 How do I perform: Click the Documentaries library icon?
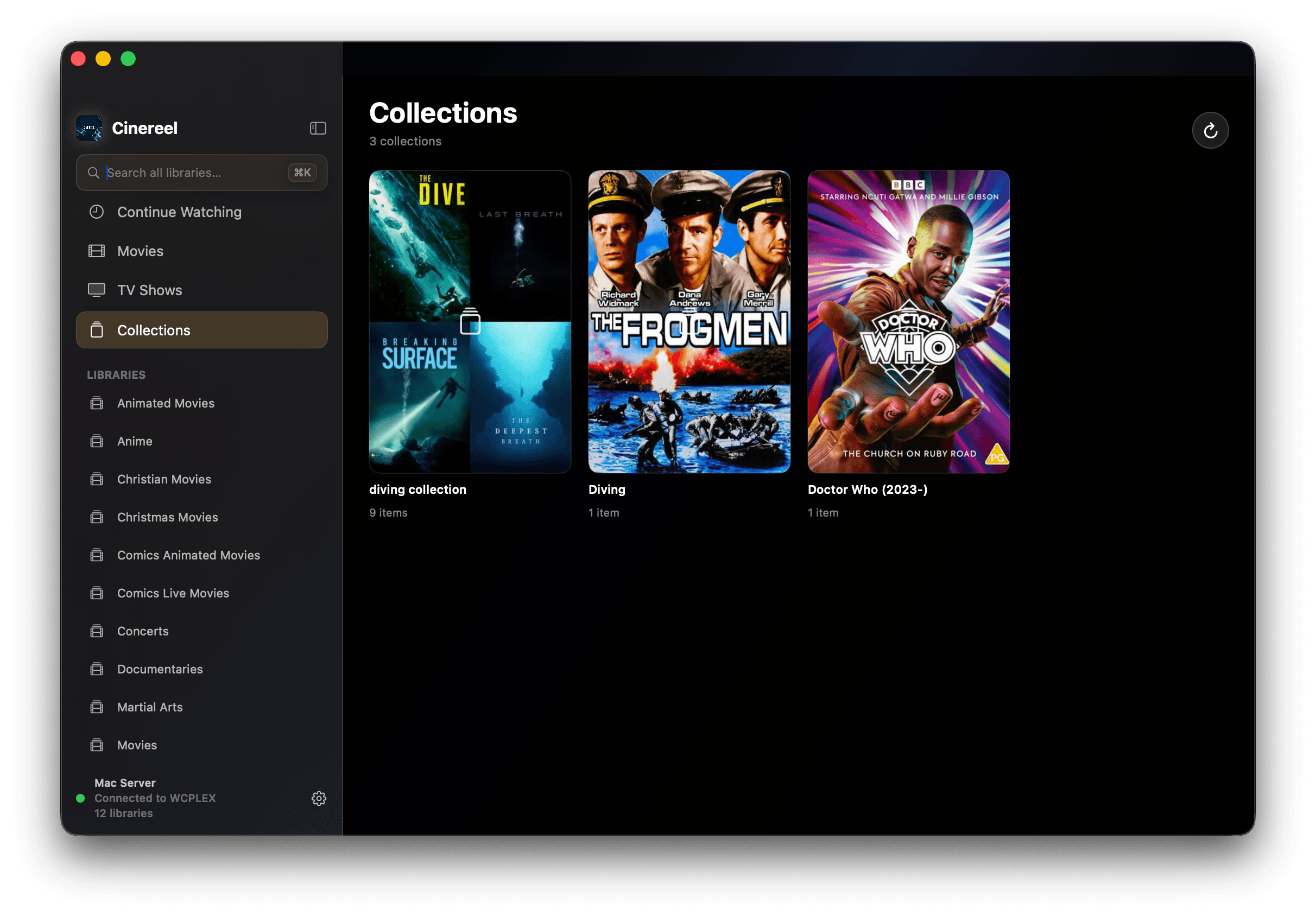(x=96, y=669)
